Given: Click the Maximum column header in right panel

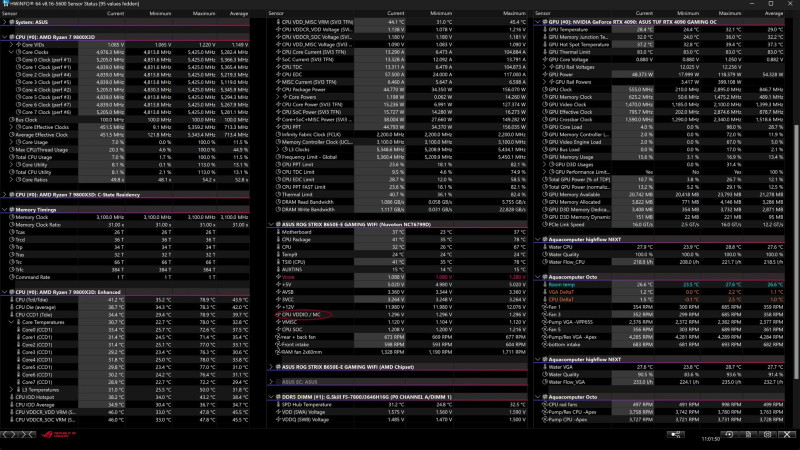Looking at the screenshot, I should pyautogui.click(x=730, y=13).
